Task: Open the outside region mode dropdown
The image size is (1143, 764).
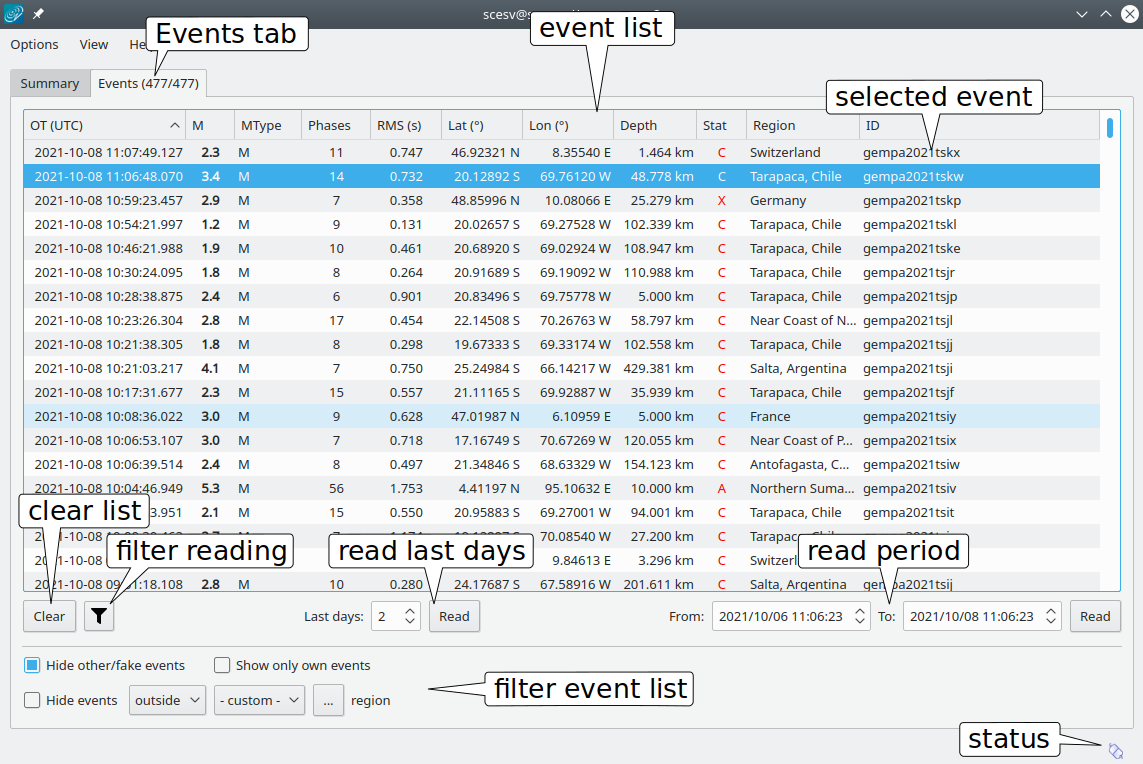Action: coord(167,700)
